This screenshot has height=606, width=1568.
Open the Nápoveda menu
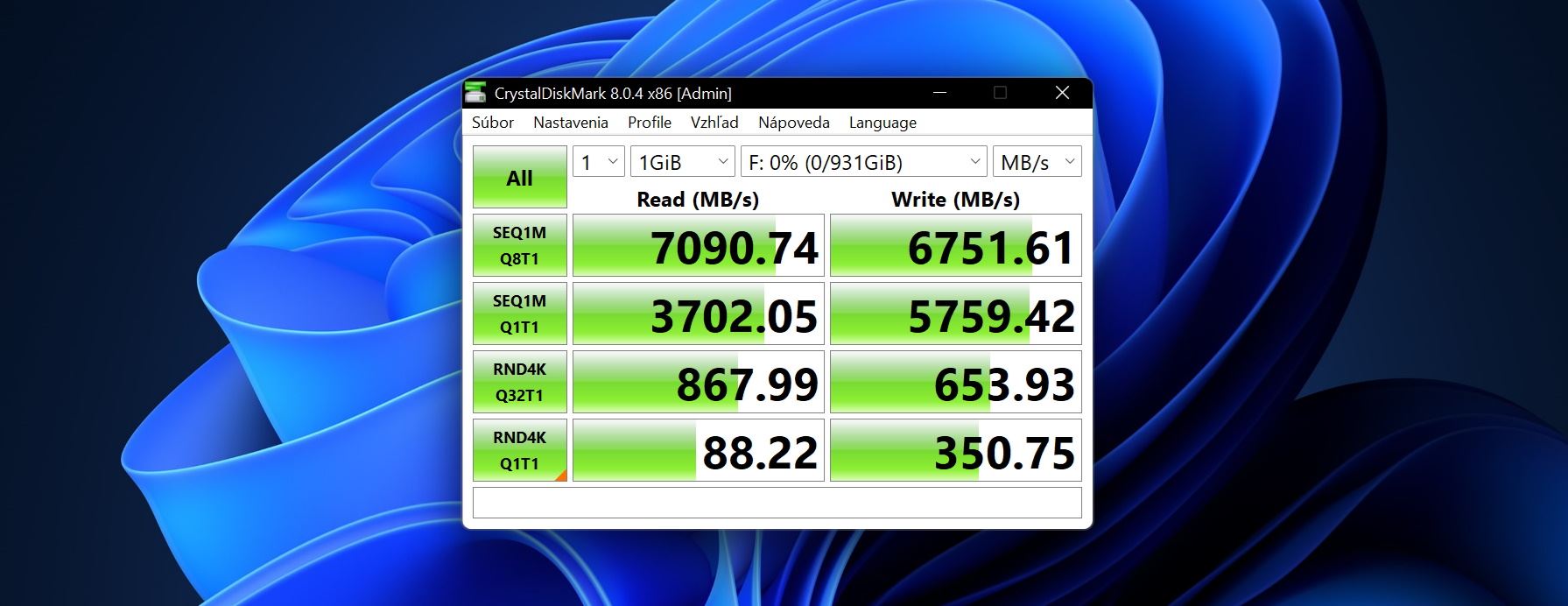coord(794,123)
